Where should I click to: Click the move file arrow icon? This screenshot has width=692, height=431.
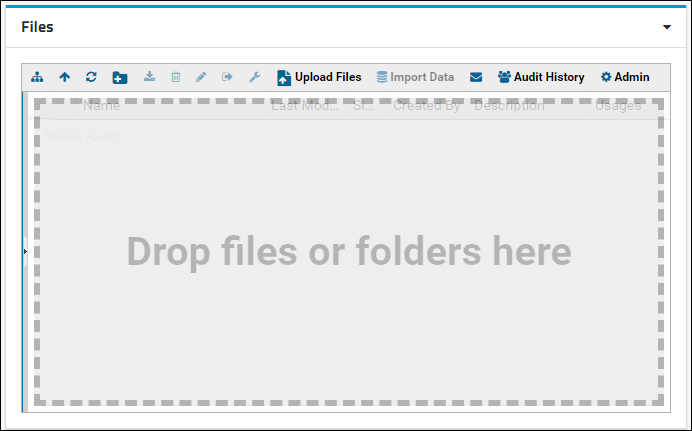pos(227,77)
